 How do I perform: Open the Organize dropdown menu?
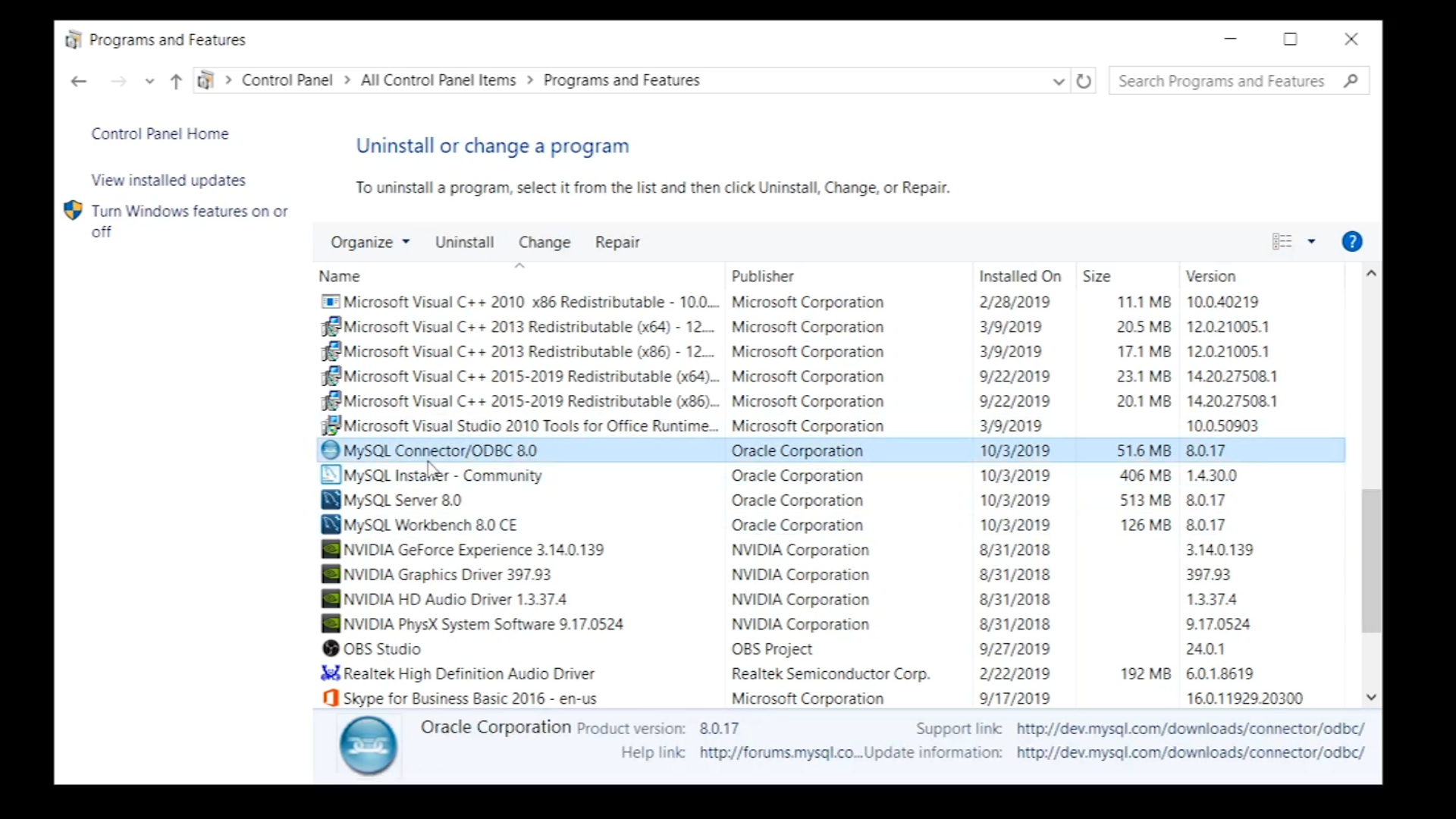coord(370,242)
